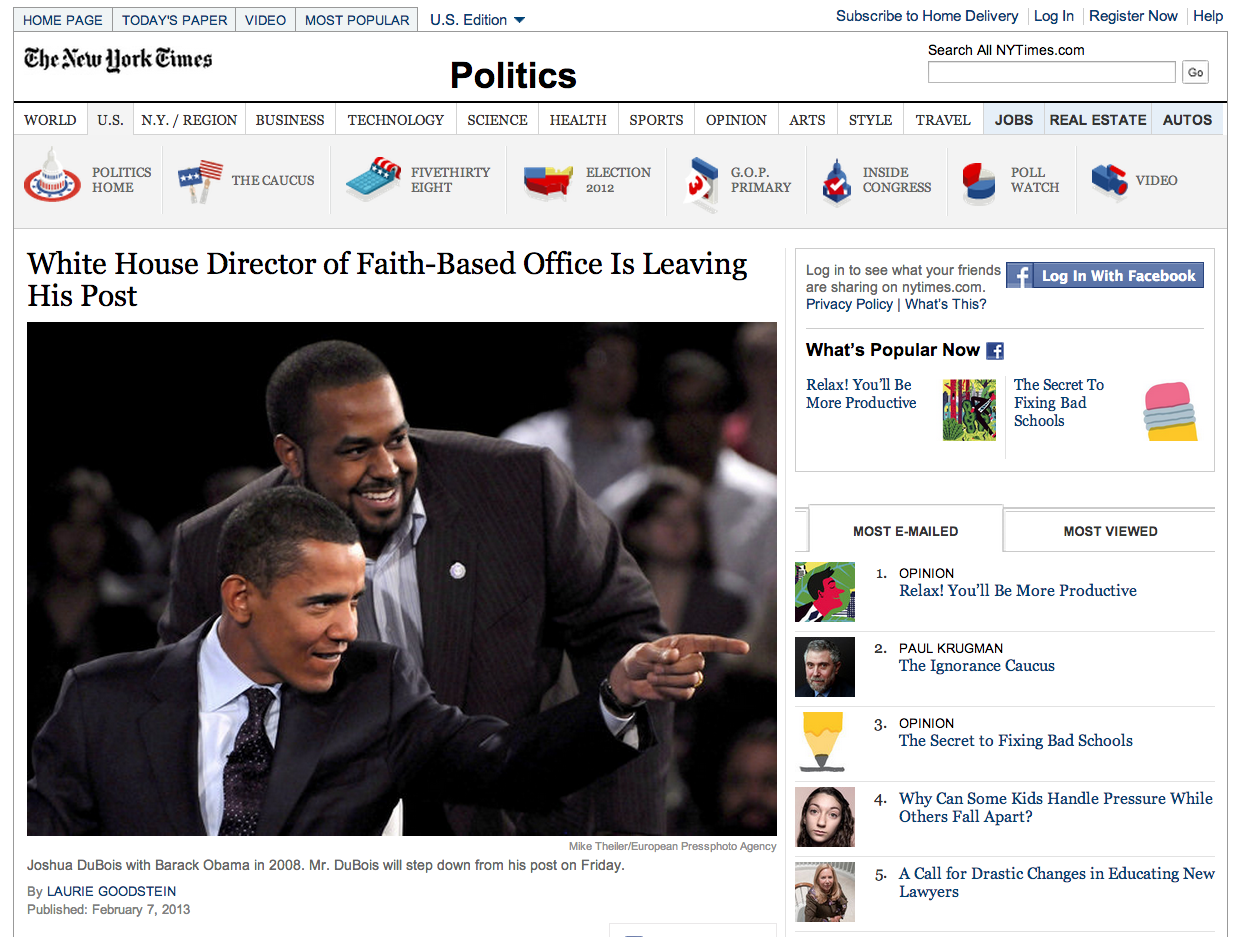This screenshot has height=937, width=1250.
Task: Open the JOBS section
Action: [1014, 120]
